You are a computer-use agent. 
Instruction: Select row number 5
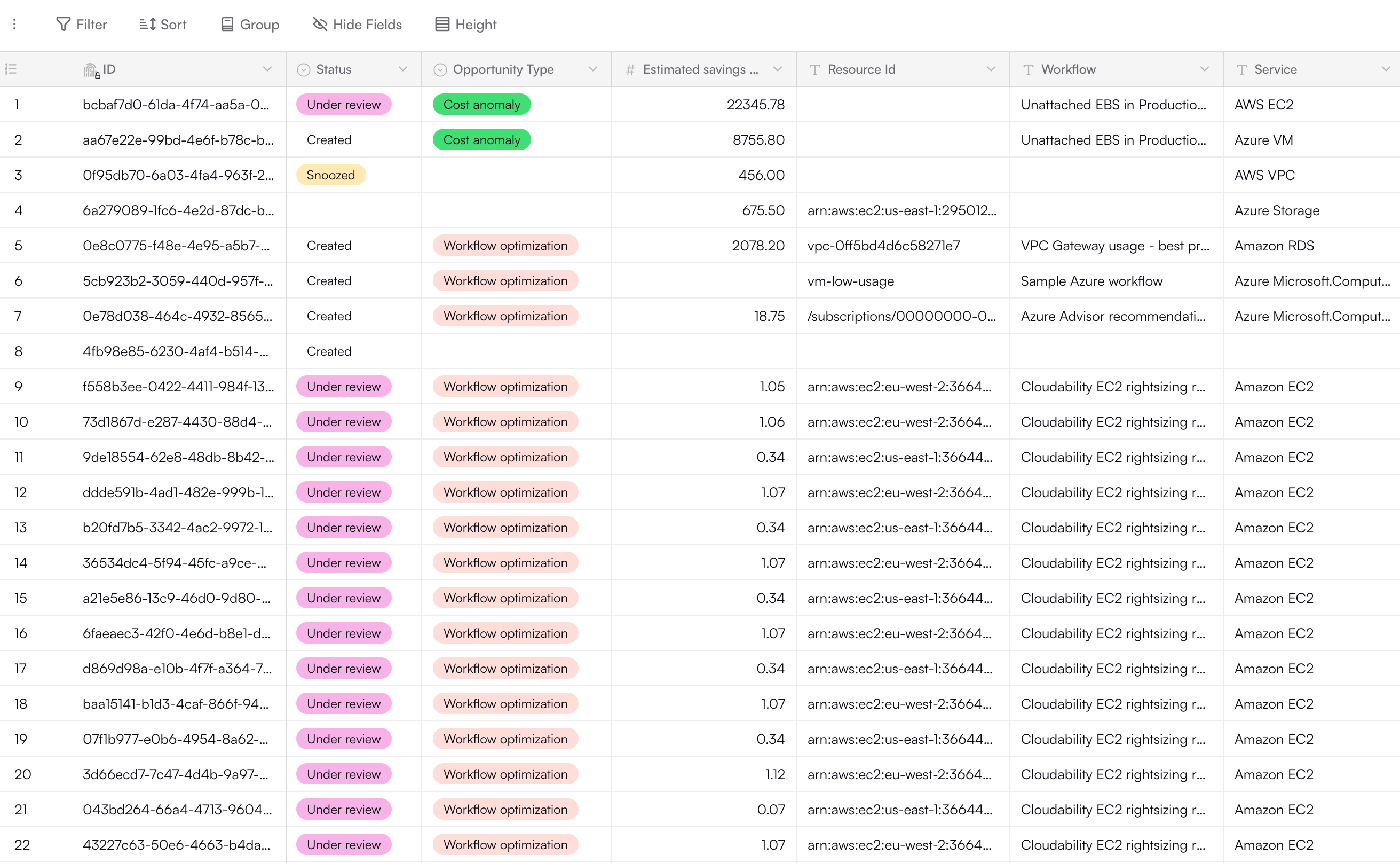19,246
